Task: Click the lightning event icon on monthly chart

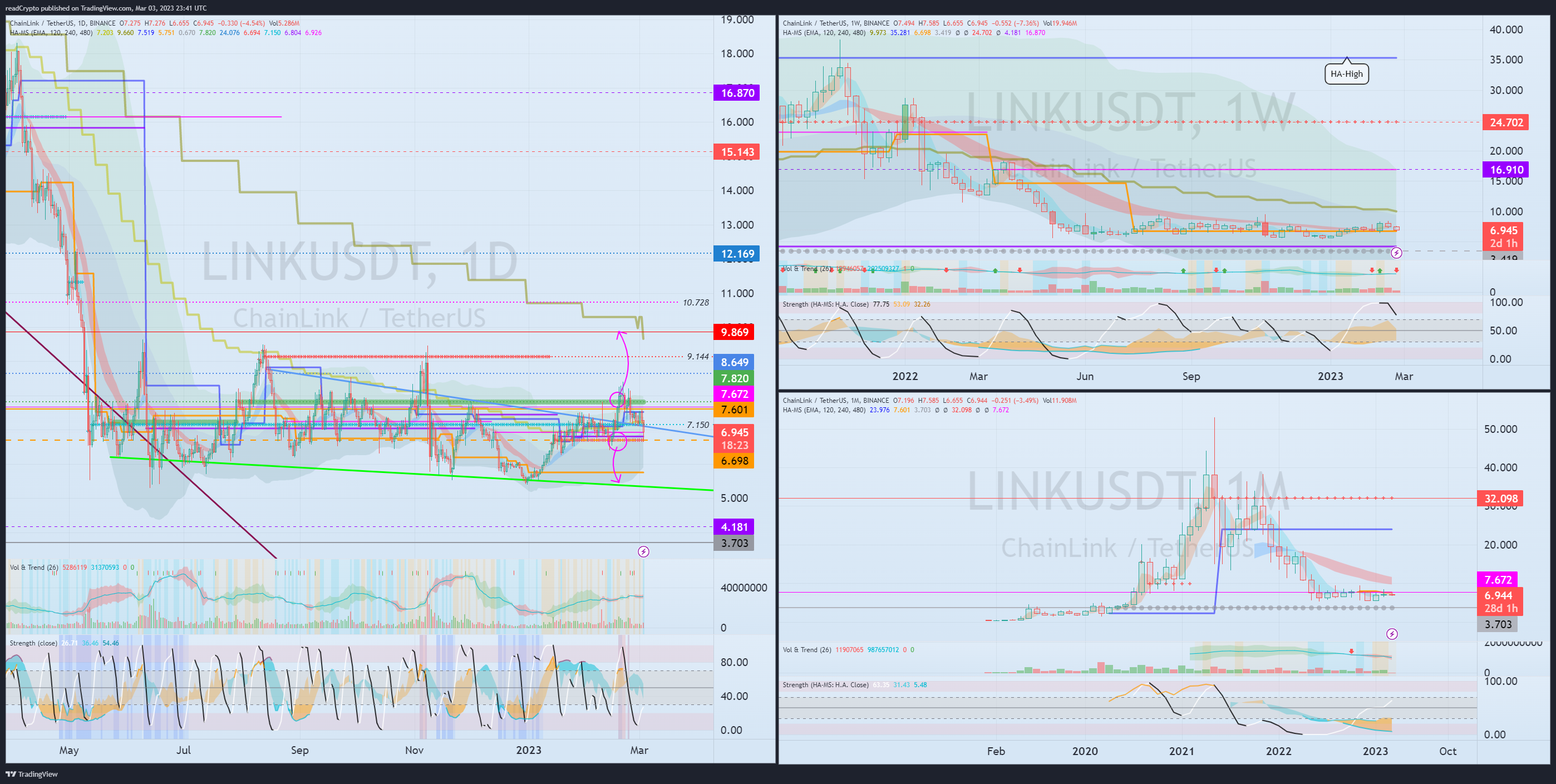Action: tap(1392, 634)
